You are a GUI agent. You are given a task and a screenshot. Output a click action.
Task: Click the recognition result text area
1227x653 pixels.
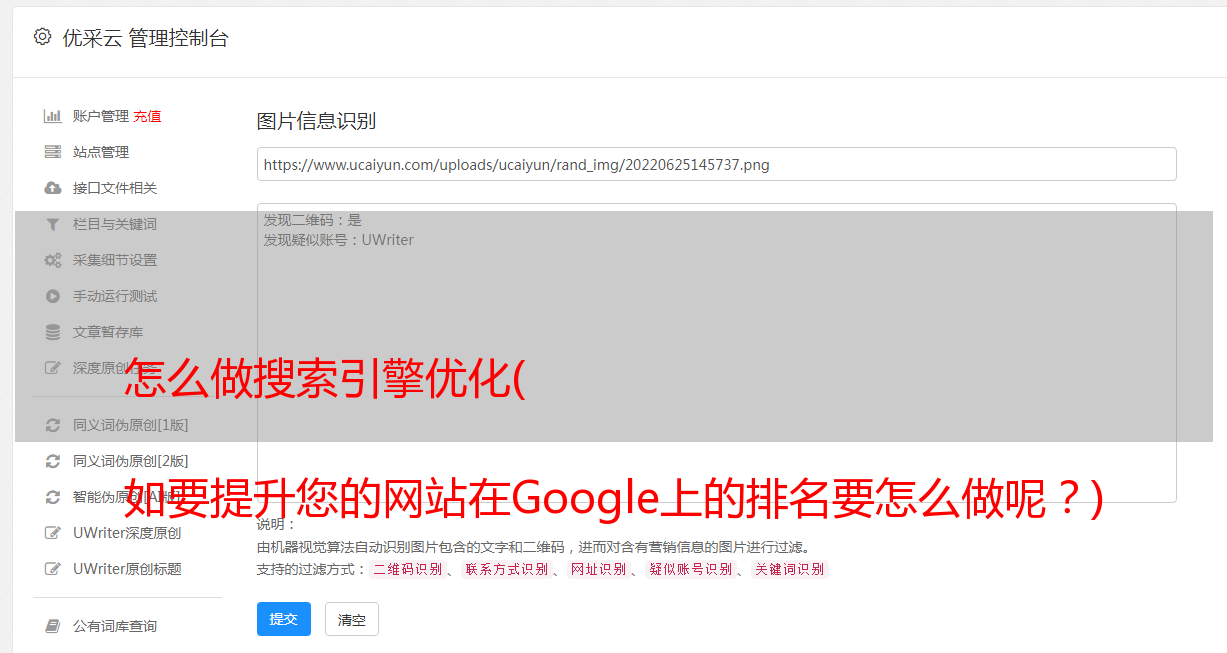click(716, 353)
